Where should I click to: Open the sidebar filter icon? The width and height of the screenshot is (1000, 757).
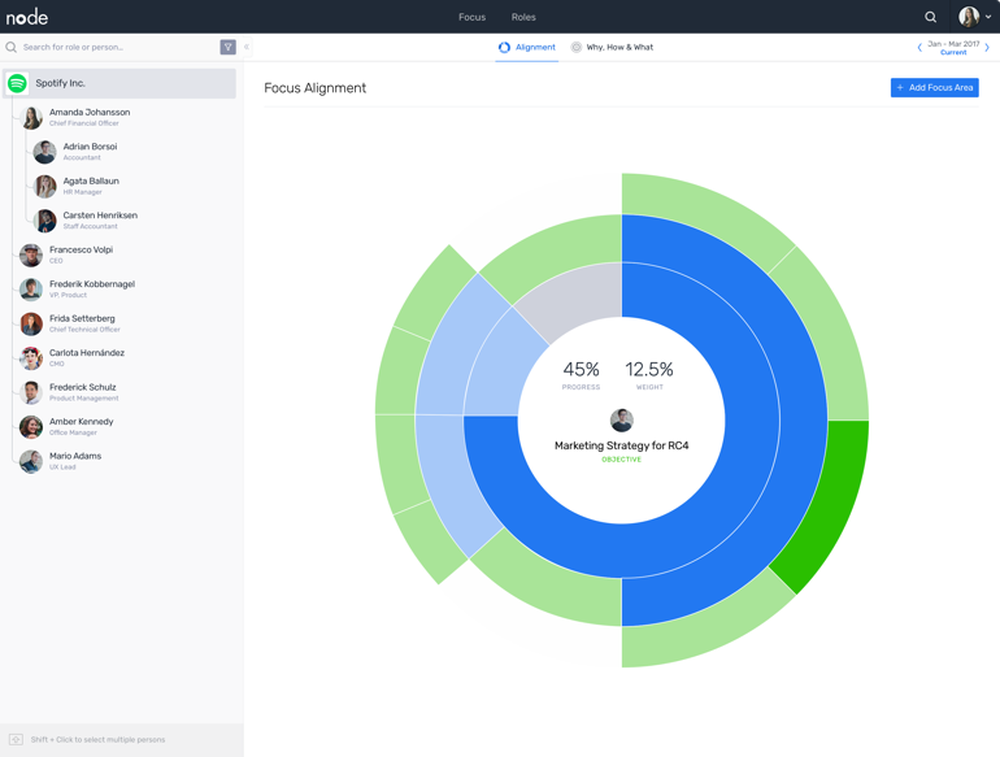(228, 47)
